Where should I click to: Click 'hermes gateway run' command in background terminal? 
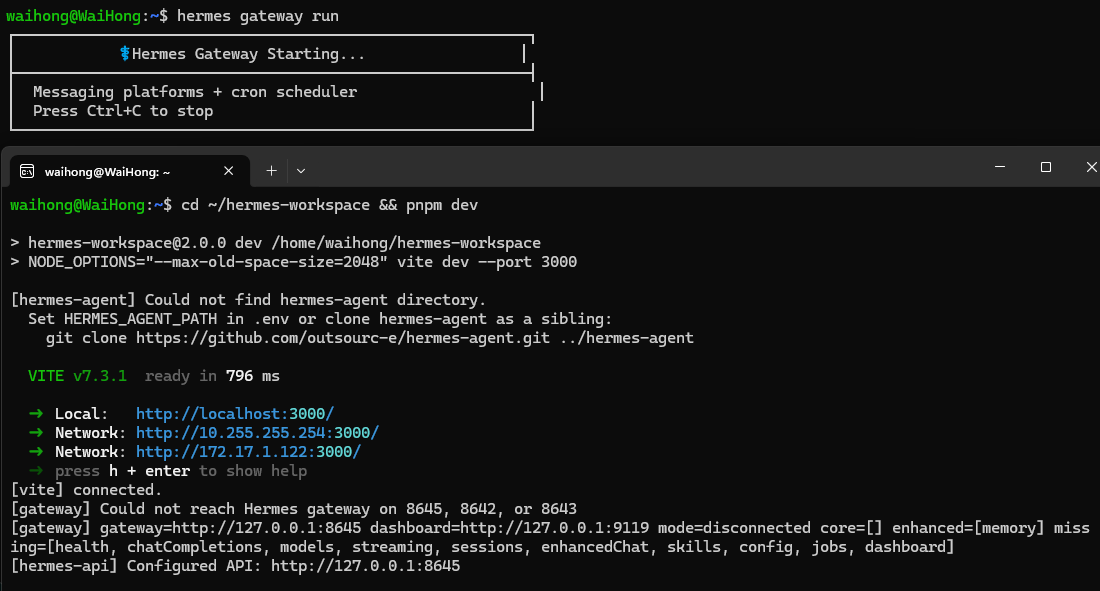[x=257, y=15]
